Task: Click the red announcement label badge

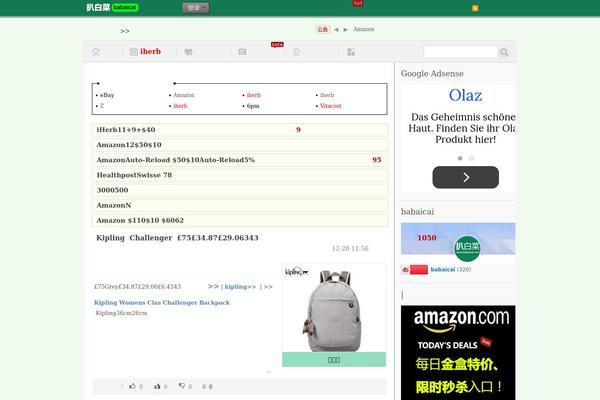Action: pos(323,29)
